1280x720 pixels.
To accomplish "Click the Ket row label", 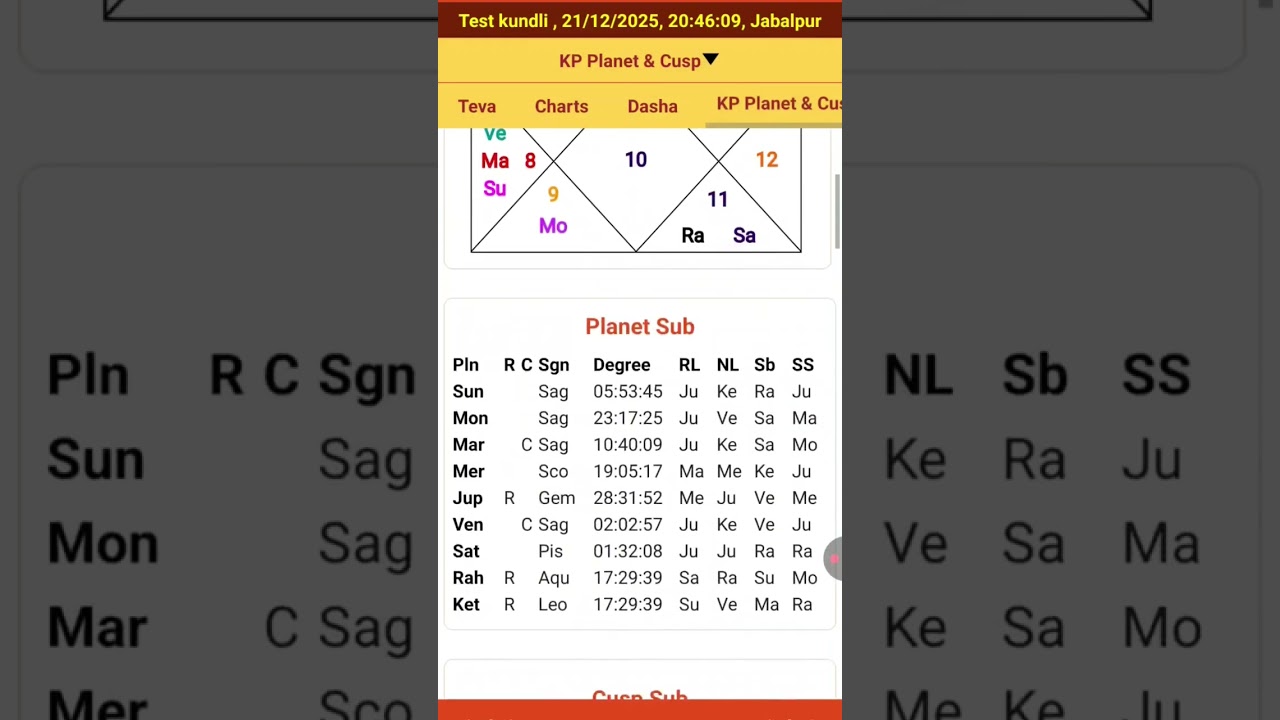I will click(x=466, y=605).
